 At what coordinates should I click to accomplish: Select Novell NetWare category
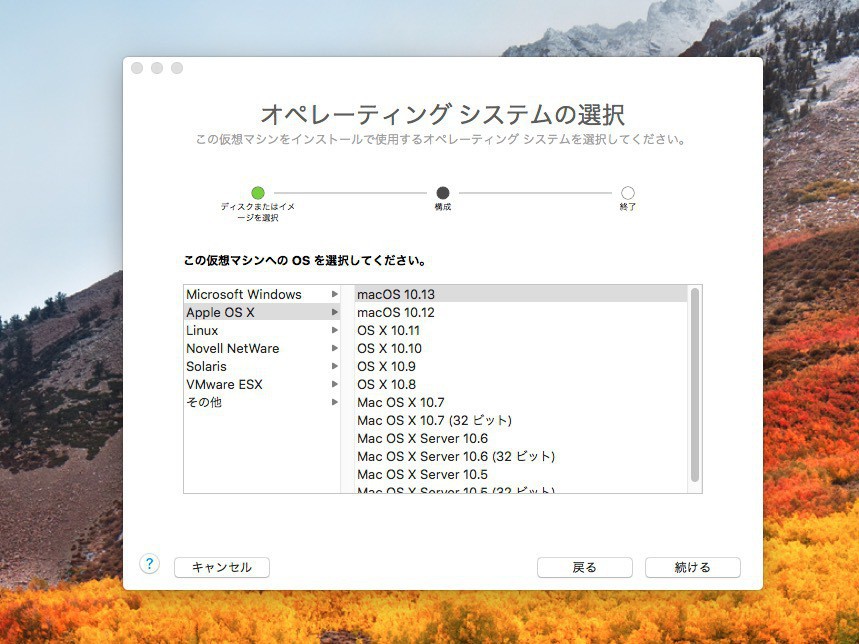pyautogui.click(x=262, y=348)
